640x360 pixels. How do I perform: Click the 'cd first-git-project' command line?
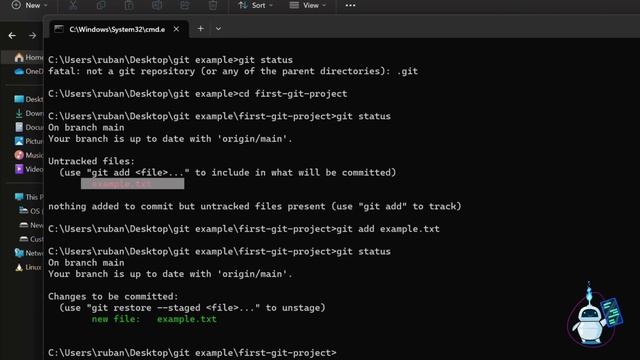coord(198,93)
